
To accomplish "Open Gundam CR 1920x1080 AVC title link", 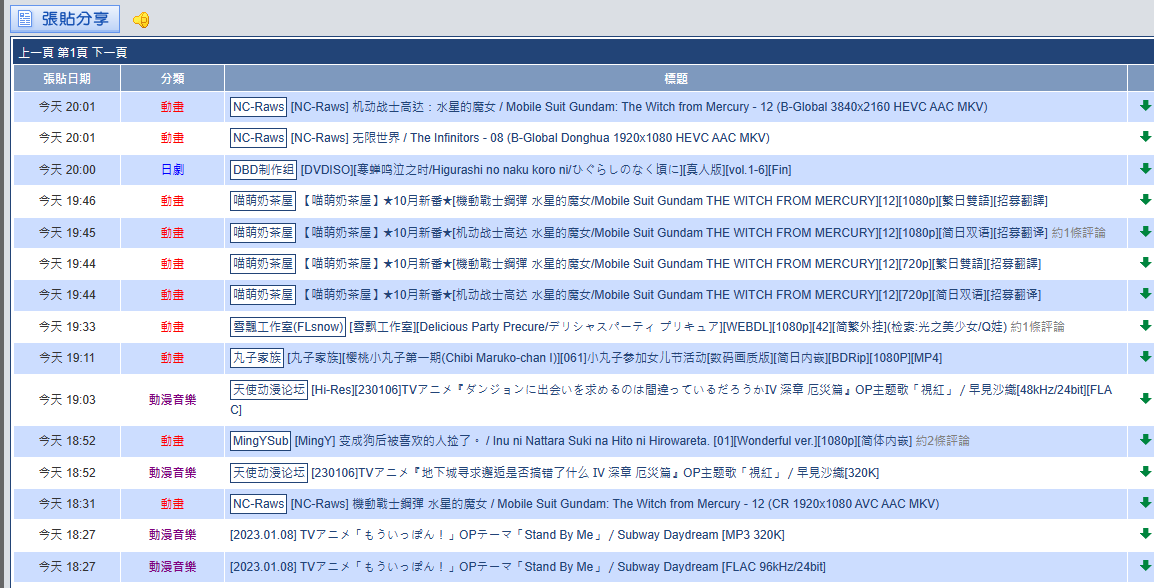I will (x=615, y=503).
